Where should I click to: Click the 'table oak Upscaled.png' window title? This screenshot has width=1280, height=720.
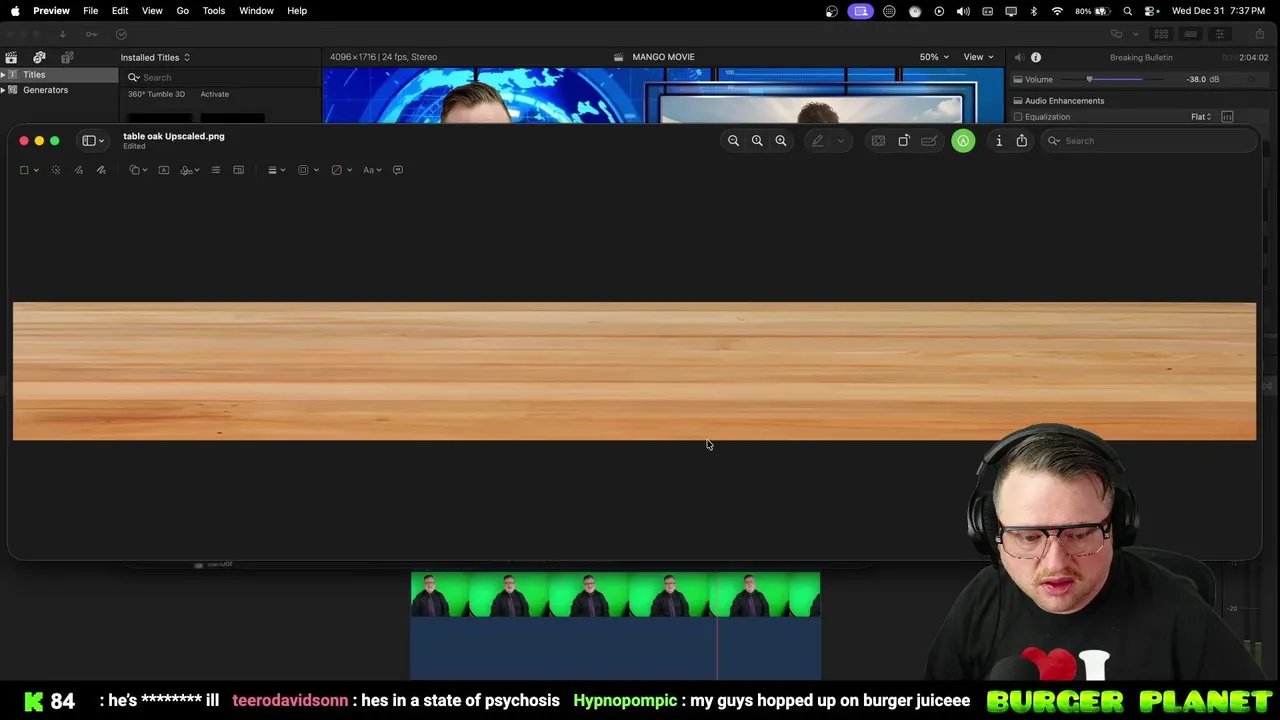tap(174, 136)
